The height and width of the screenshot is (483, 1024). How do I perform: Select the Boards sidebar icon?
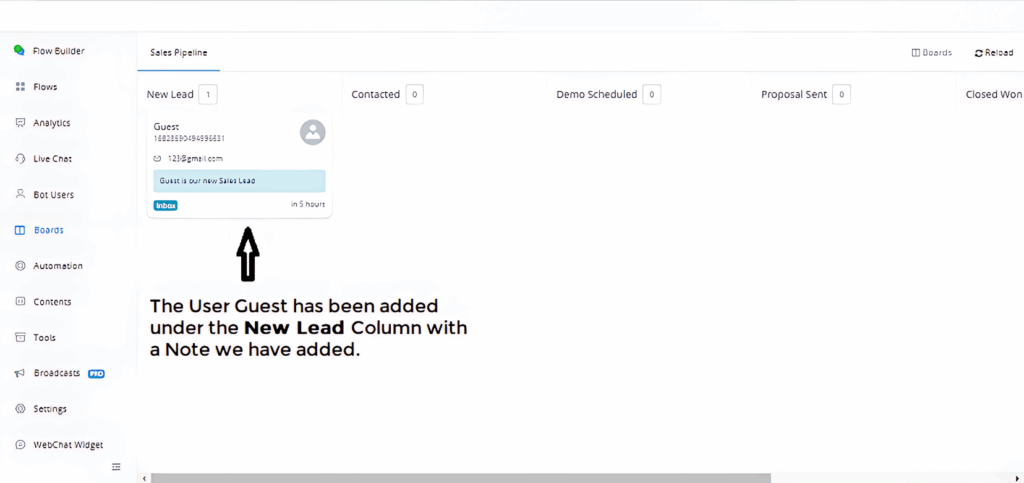coord(20,230)
